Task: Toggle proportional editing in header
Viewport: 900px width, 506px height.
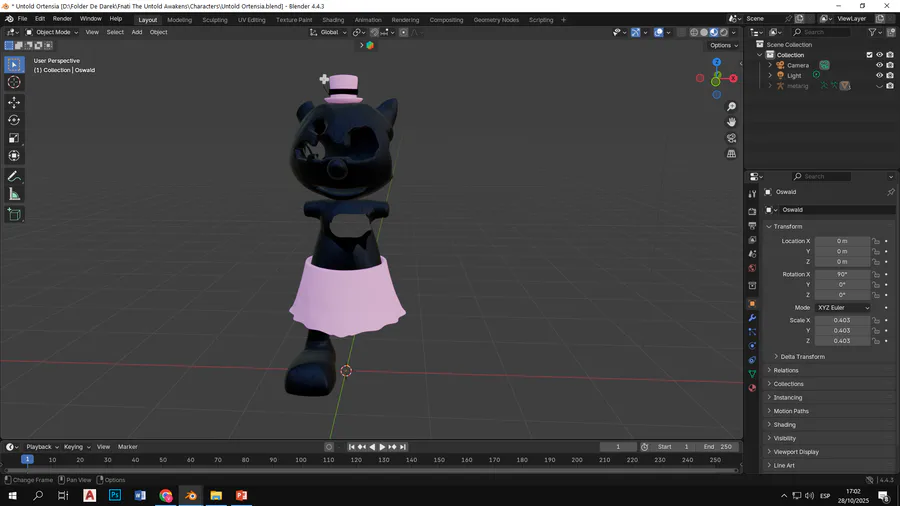Action: click(x=404, y=33)
